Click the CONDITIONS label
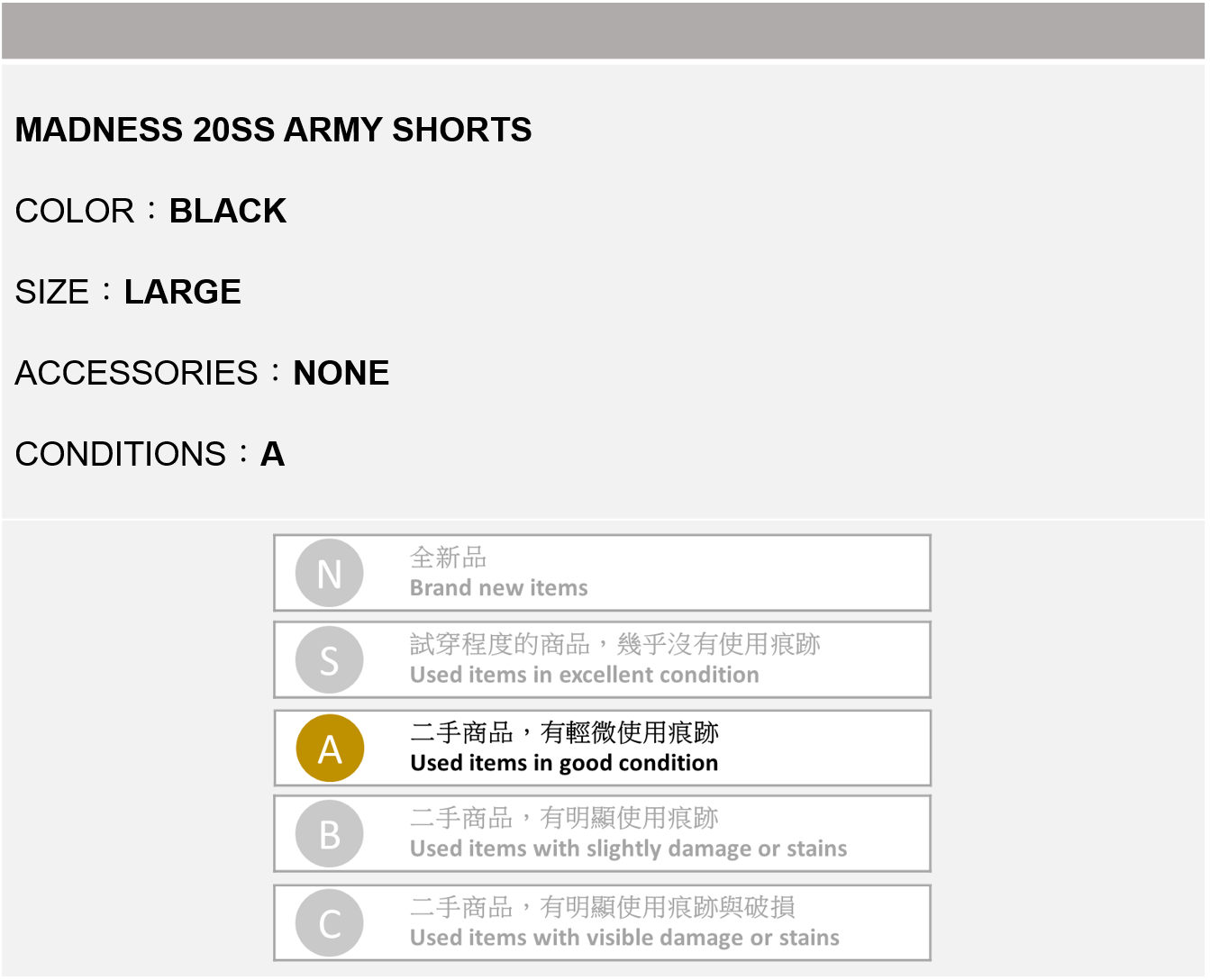 [121, 455]
